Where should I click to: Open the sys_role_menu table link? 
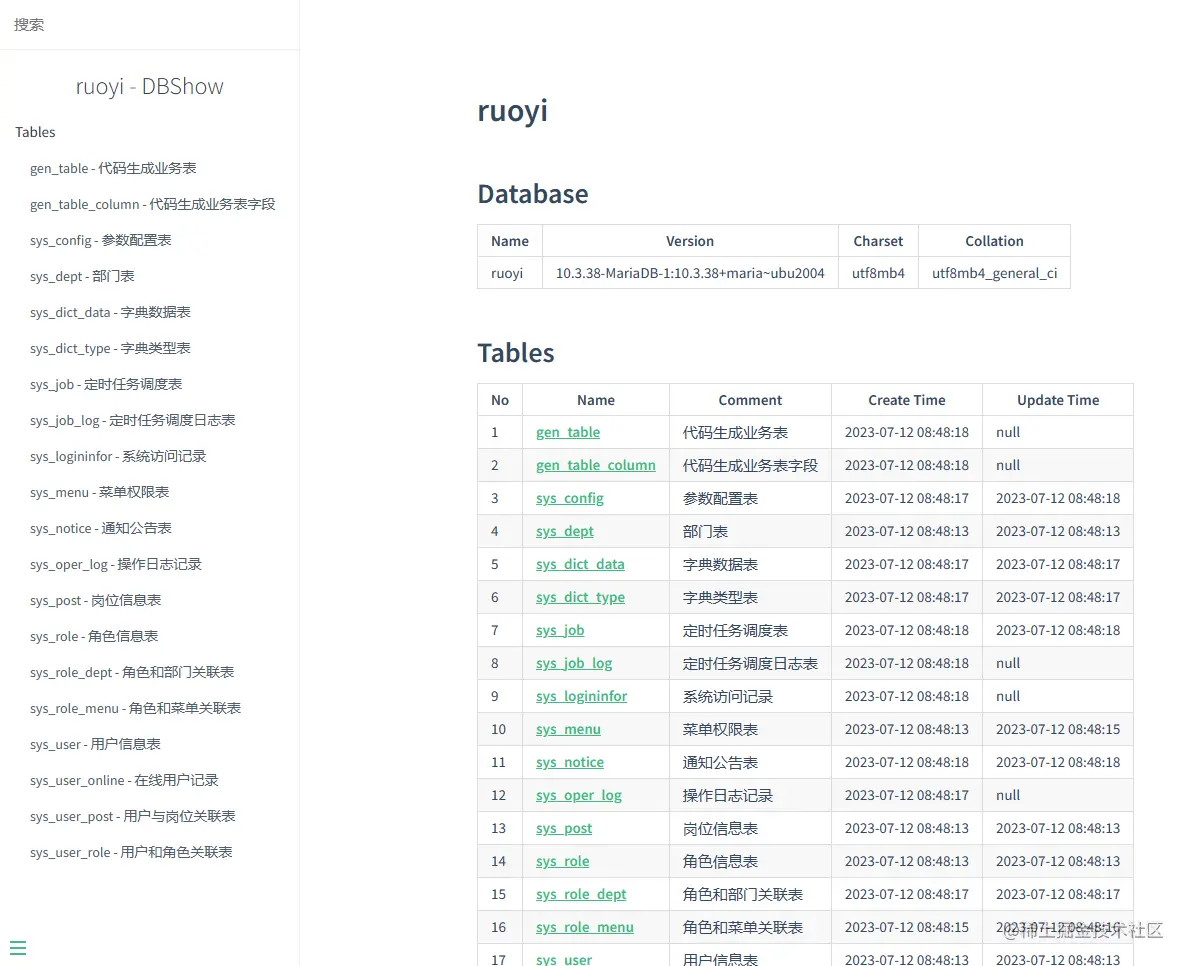(x=584, y=927)
